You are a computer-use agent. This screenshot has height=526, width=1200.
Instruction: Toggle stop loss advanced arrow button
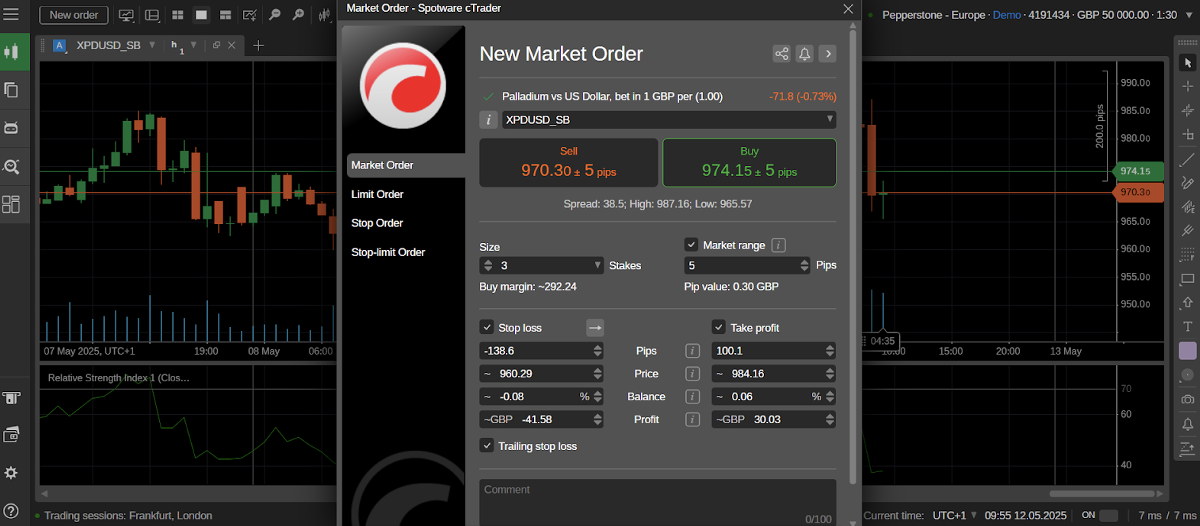pos(595,327)
